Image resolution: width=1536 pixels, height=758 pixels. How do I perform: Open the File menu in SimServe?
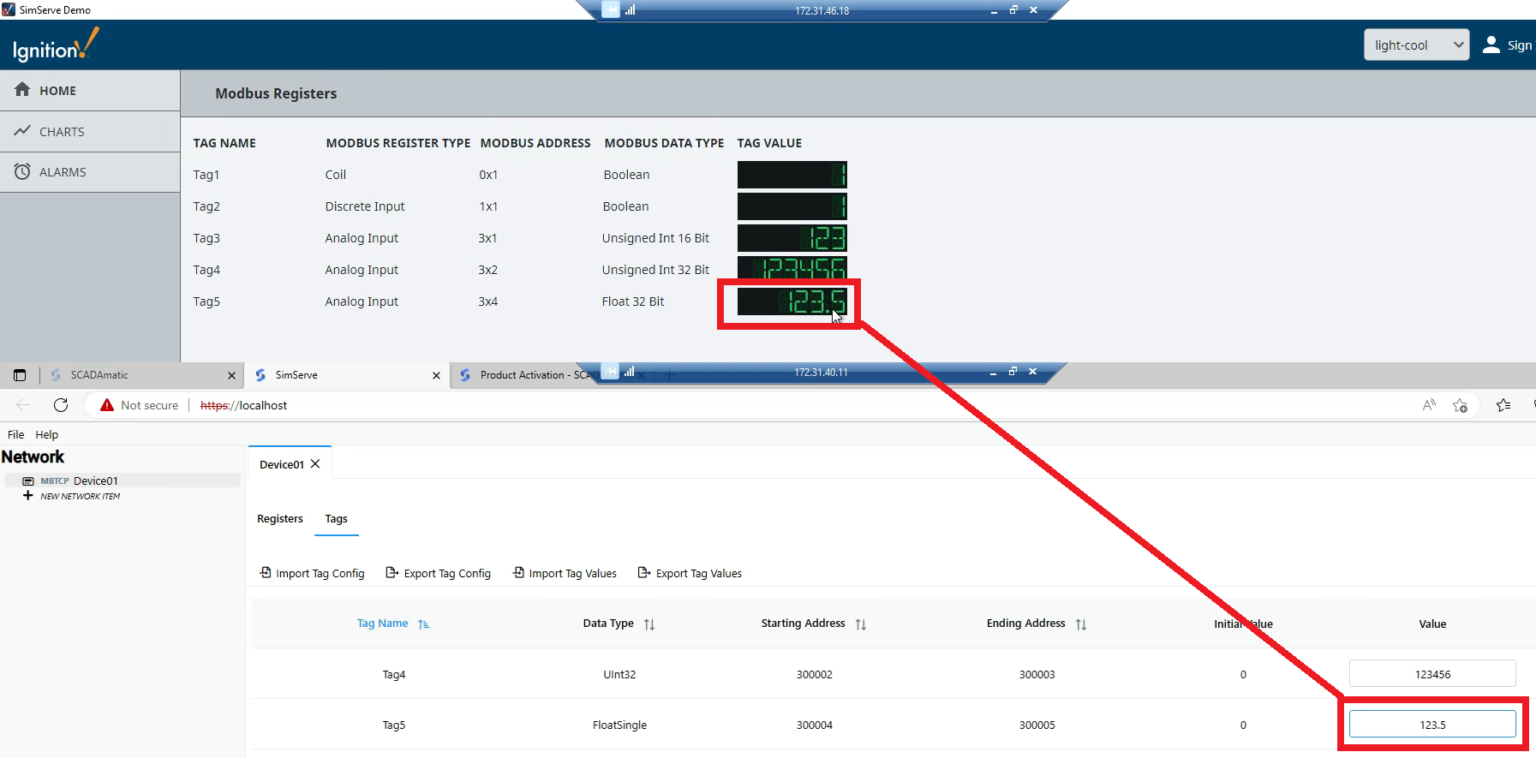pos(15,434)
